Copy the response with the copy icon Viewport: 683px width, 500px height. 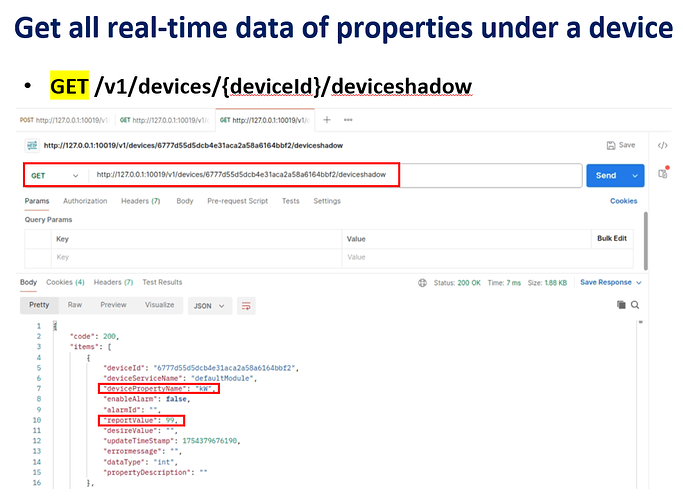tap(621, 305)
